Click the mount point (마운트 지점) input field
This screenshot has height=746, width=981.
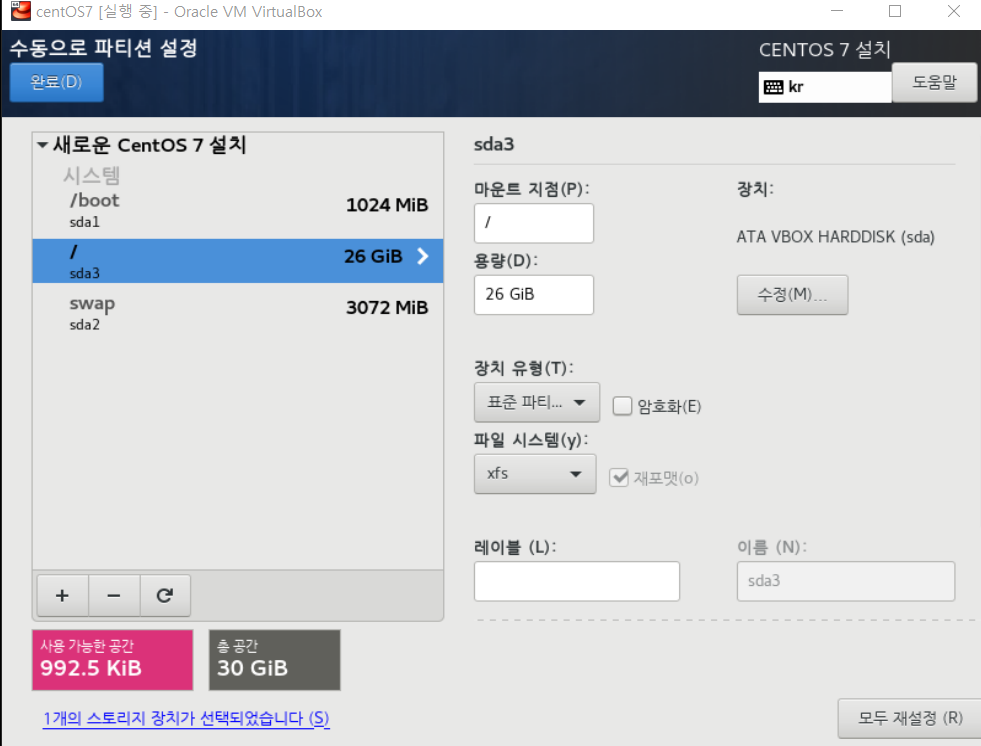coord(534,223)
